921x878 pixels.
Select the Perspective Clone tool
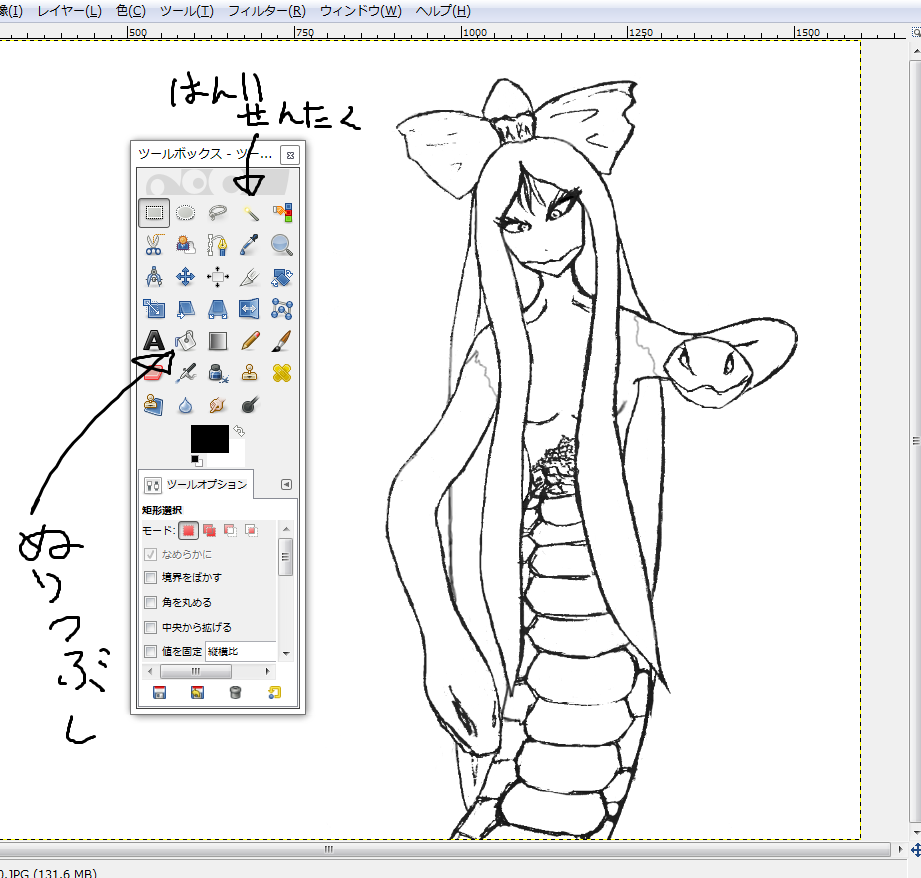[x=154, y=405]
